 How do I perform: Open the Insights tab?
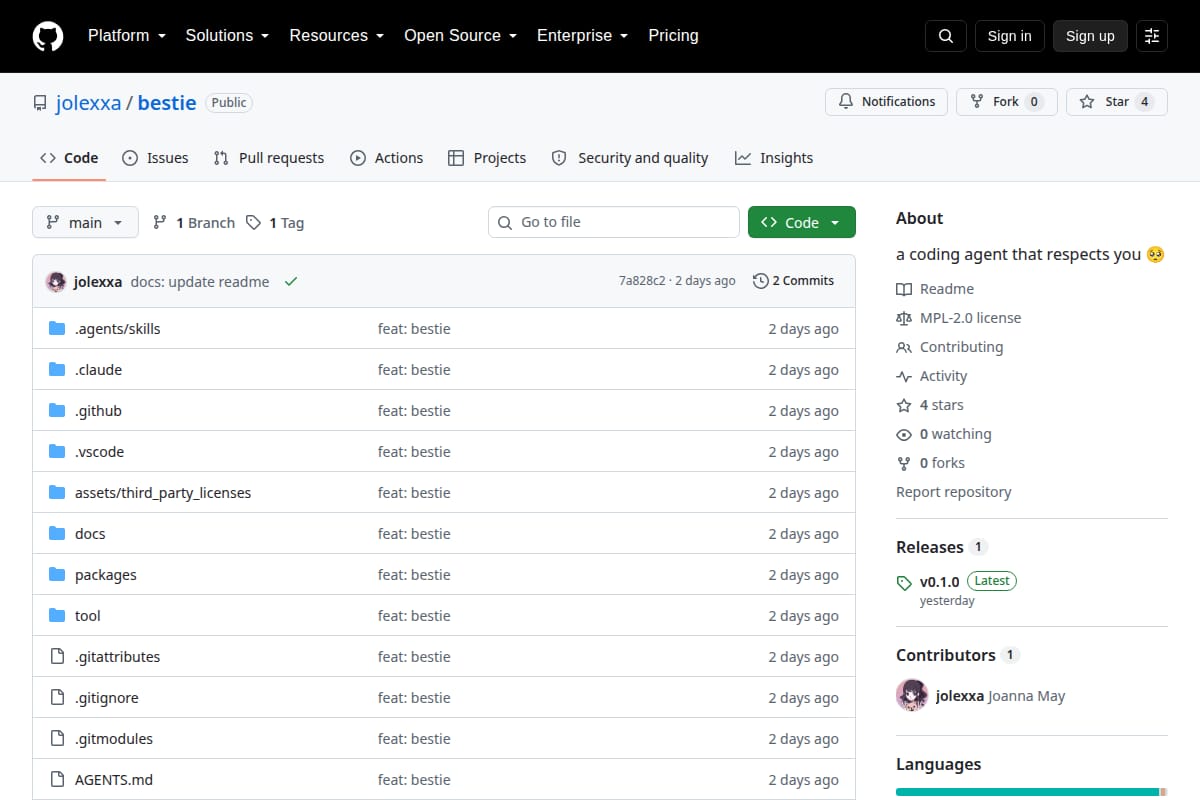click(774, 158)
